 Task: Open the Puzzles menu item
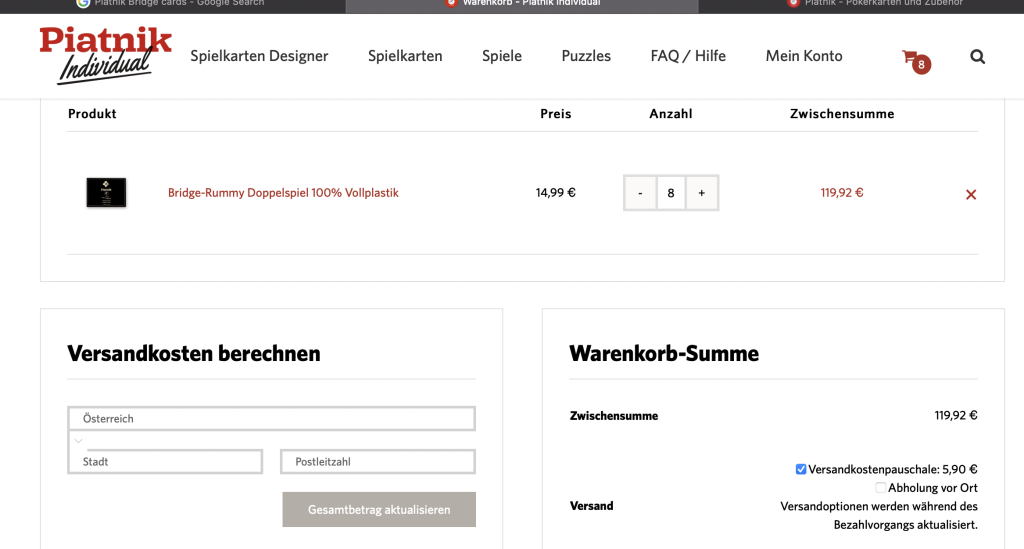586,56
